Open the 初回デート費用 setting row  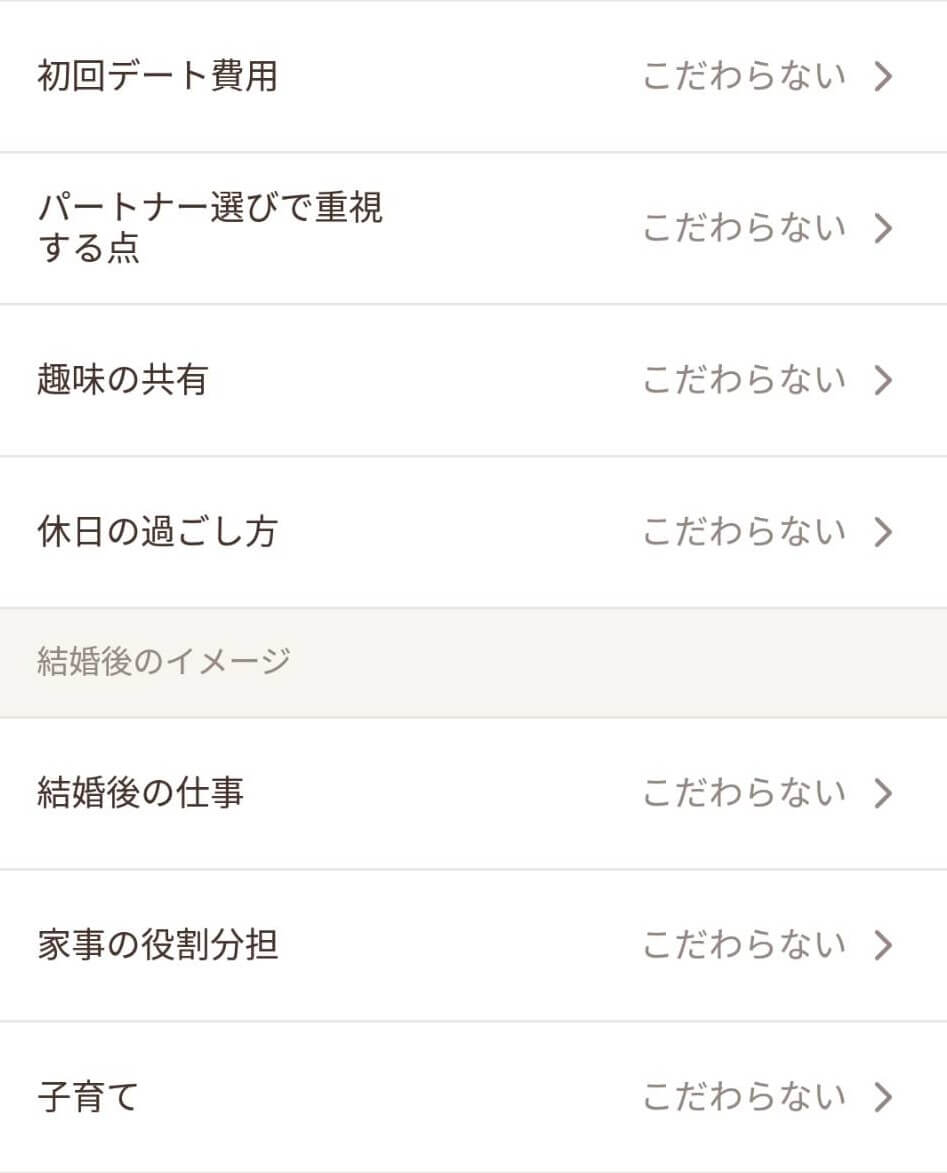[474, 76]
